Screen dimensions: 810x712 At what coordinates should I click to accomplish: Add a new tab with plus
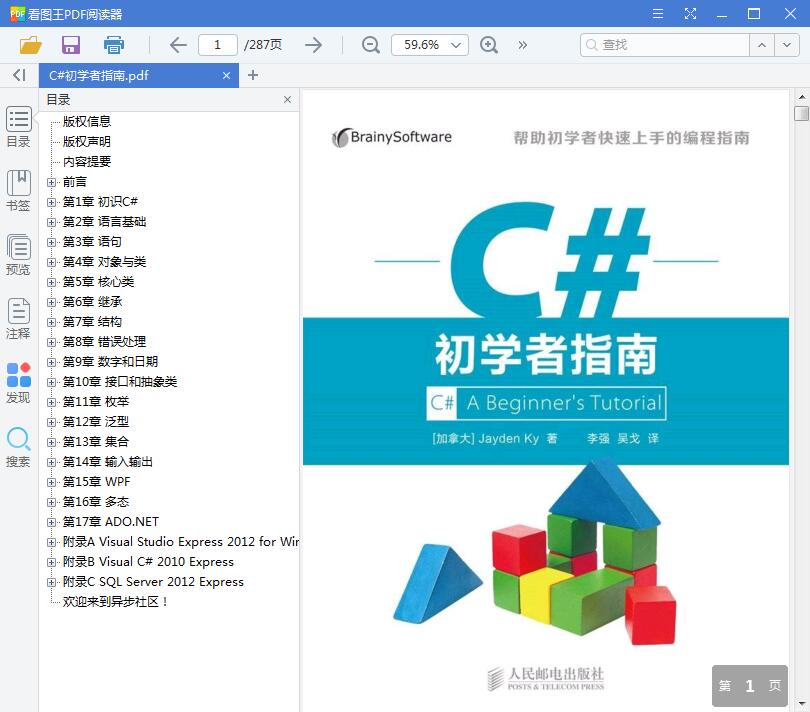(253, 75)
